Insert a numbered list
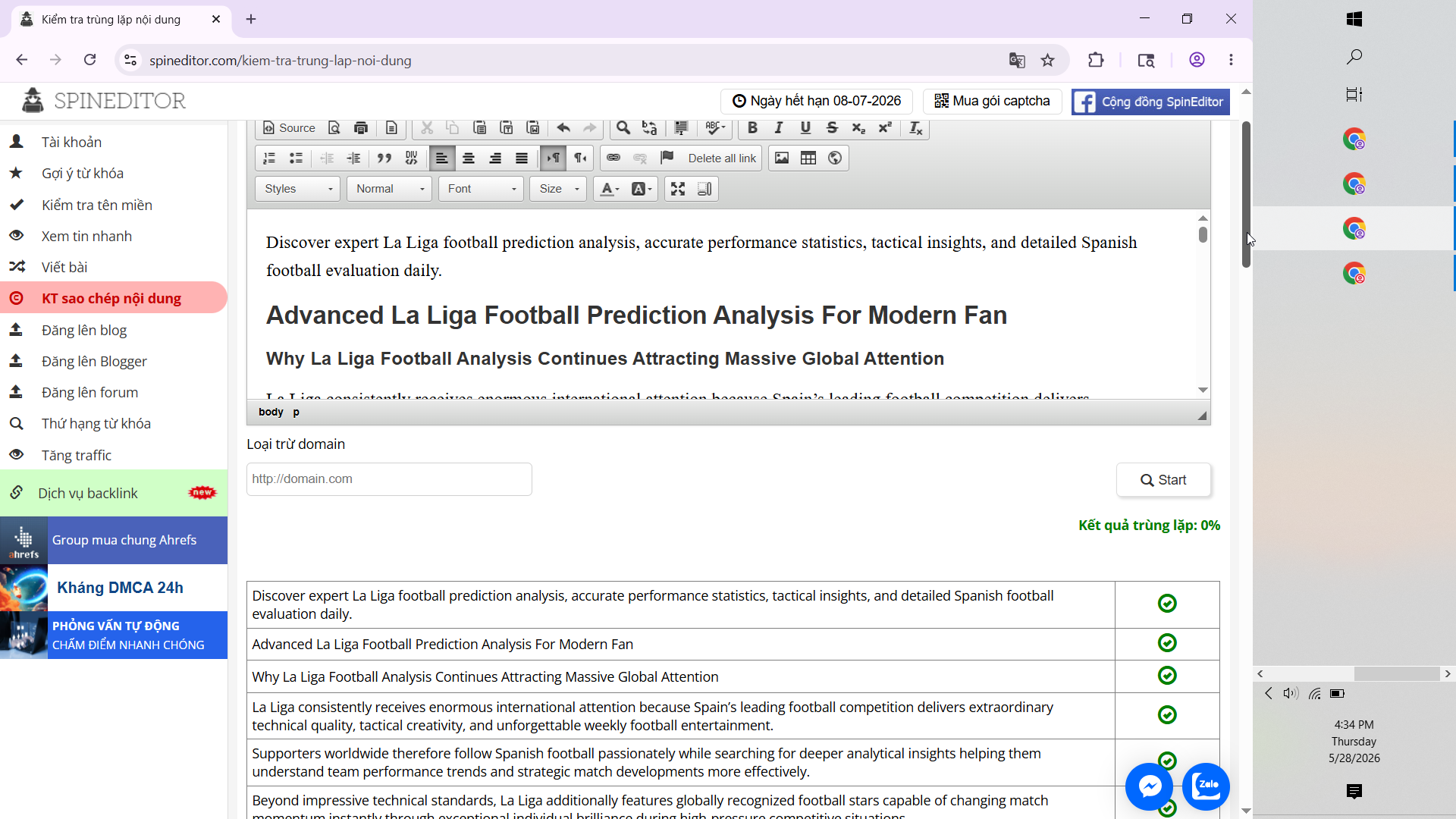The height and width of the screenshot is (819, 1456). [x=269, y=158]
